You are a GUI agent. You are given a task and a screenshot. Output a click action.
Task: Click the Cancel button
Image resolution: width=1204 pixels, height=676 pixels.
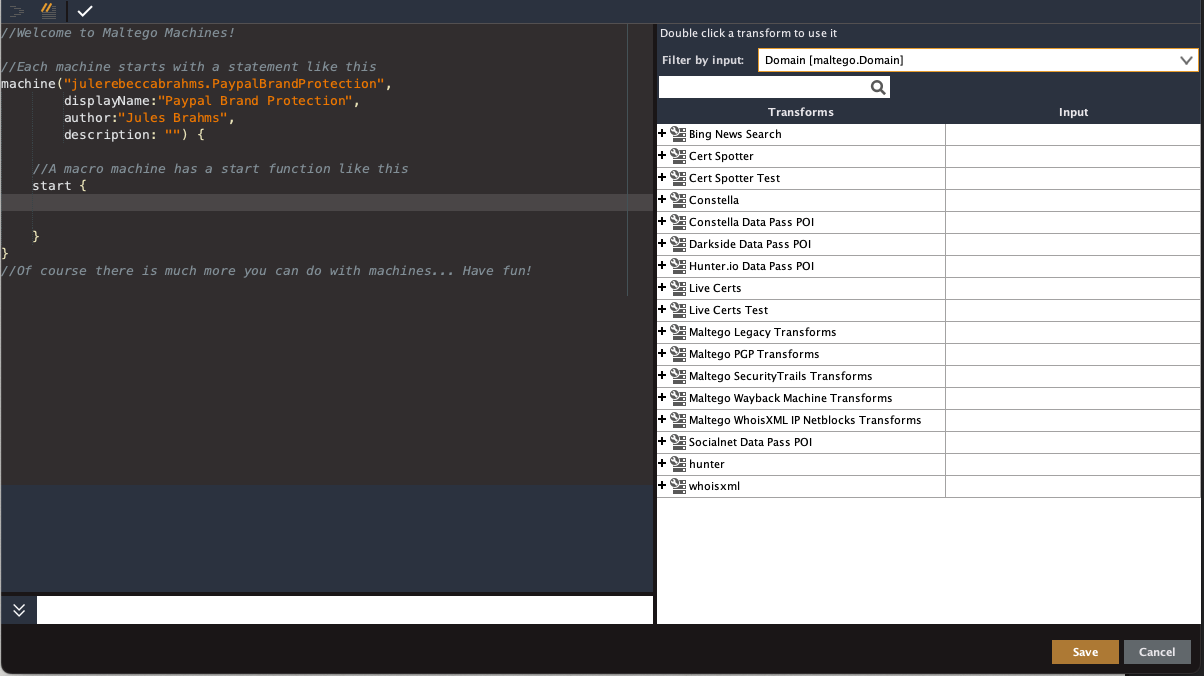[1157, 652]
